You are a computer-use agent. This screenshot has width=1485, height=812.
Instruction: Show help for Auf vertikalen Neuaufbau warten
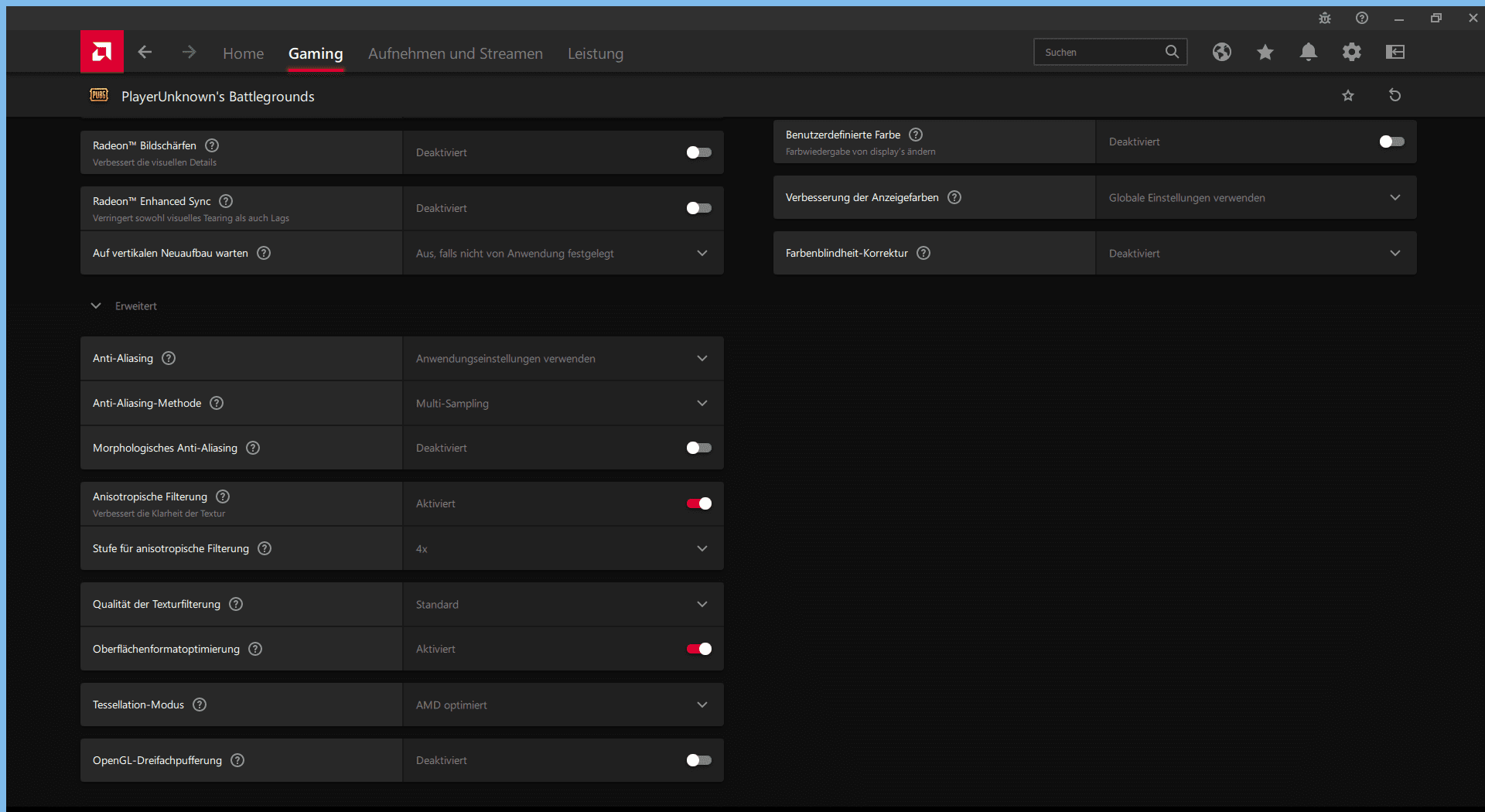[x=264, y=253]
